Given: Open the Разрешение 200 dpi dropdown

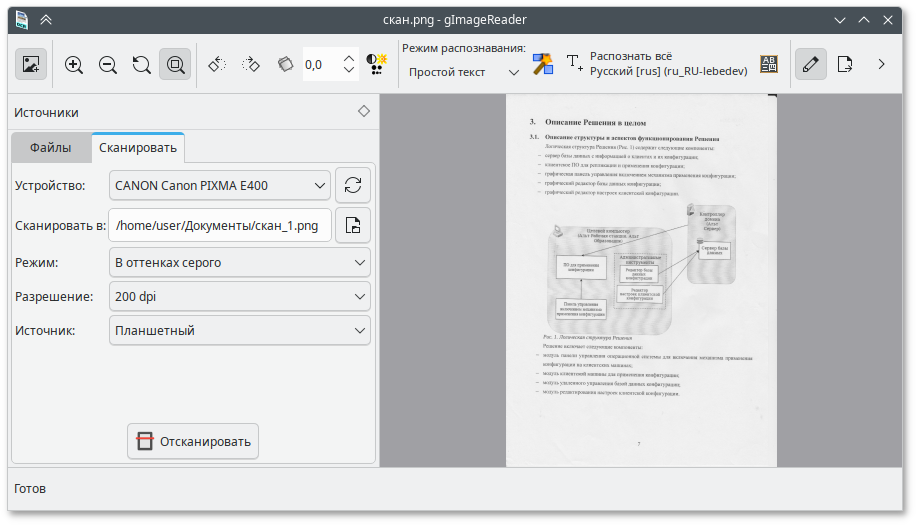Looking at the screenshot, I should [240, 297].
